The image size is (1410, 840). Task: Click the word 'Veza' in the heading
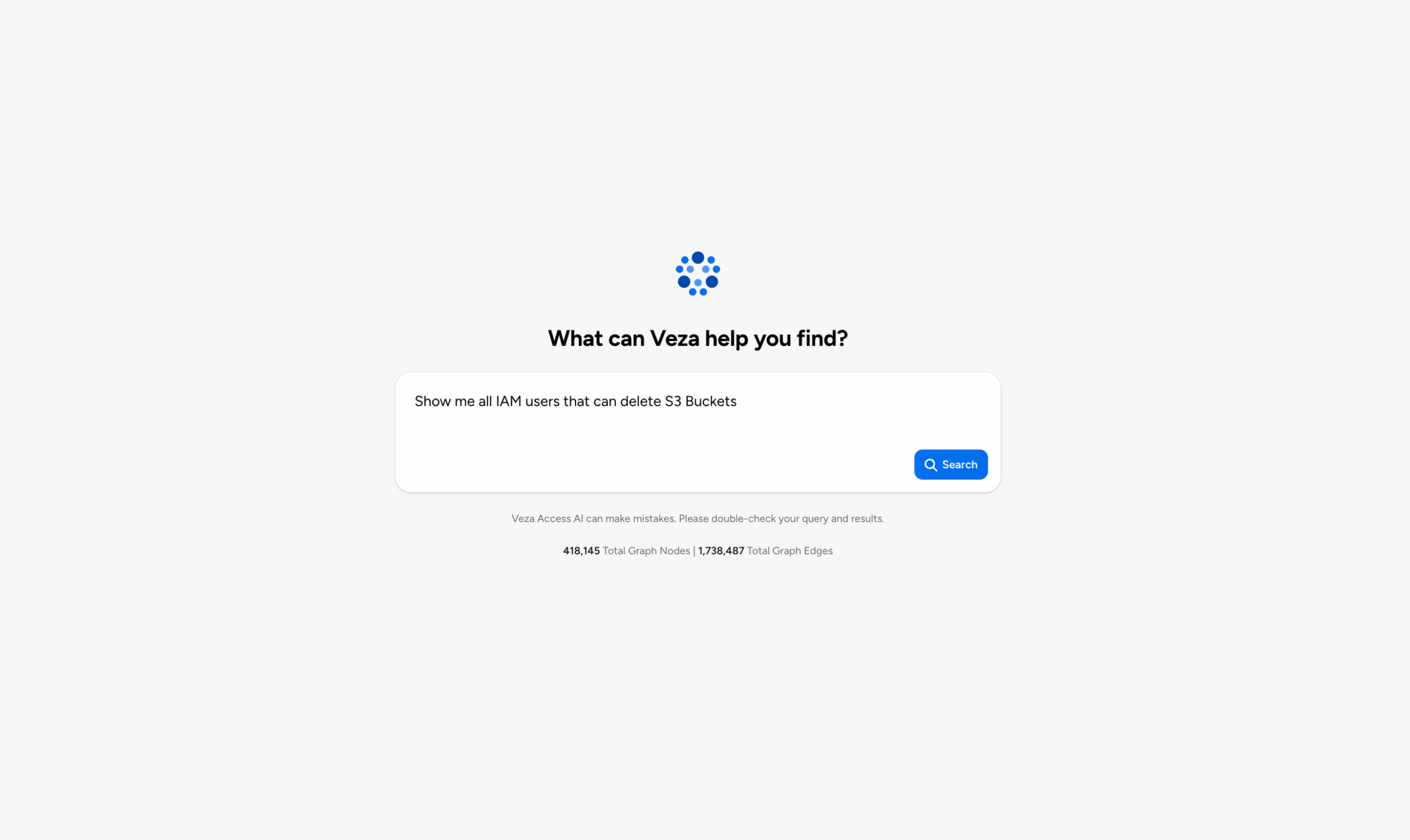pos(675,339)
